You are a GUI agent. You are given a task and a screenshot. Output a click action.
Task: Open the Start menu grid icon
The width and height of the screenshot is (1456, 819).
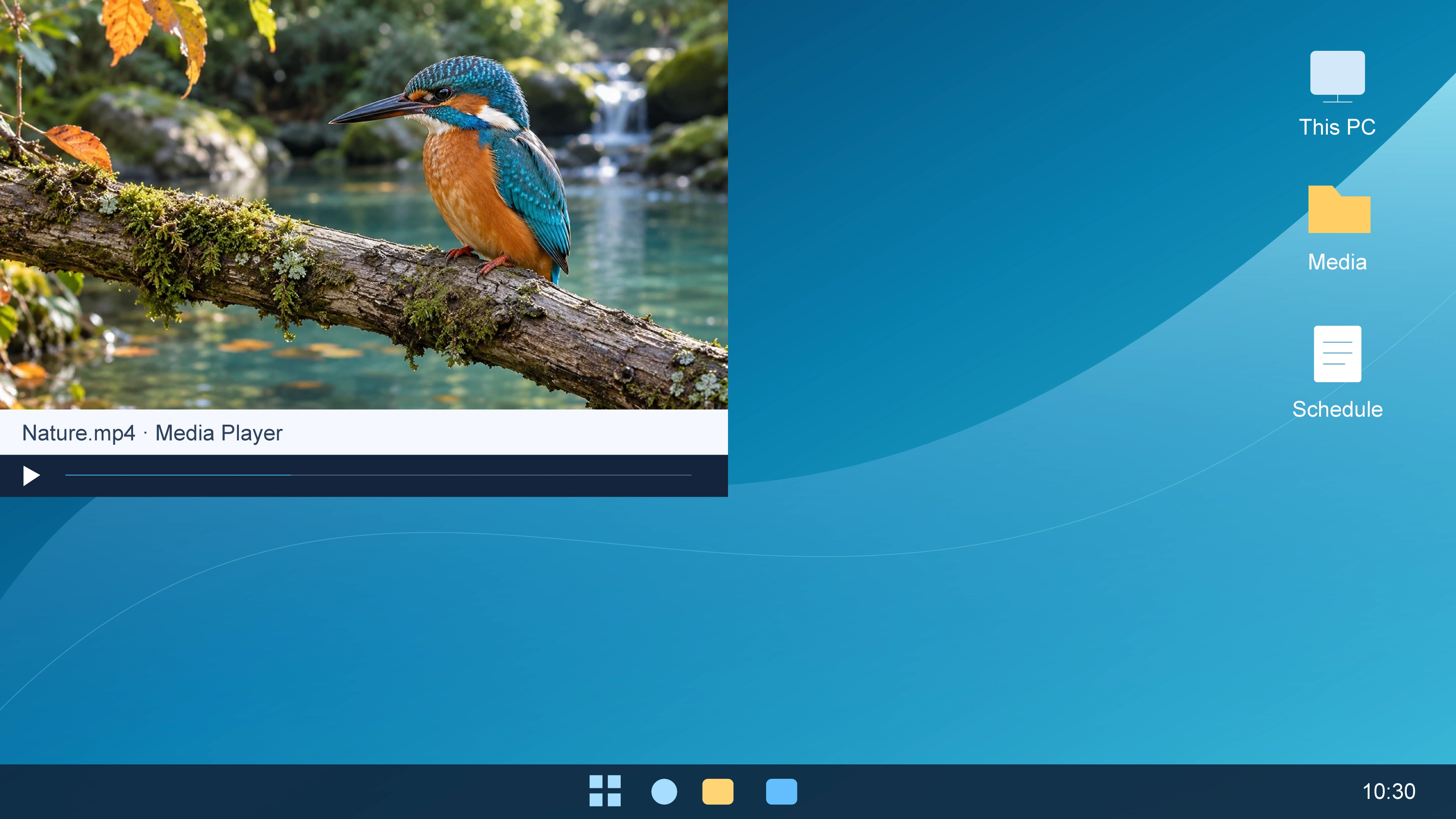coord(605,791)
